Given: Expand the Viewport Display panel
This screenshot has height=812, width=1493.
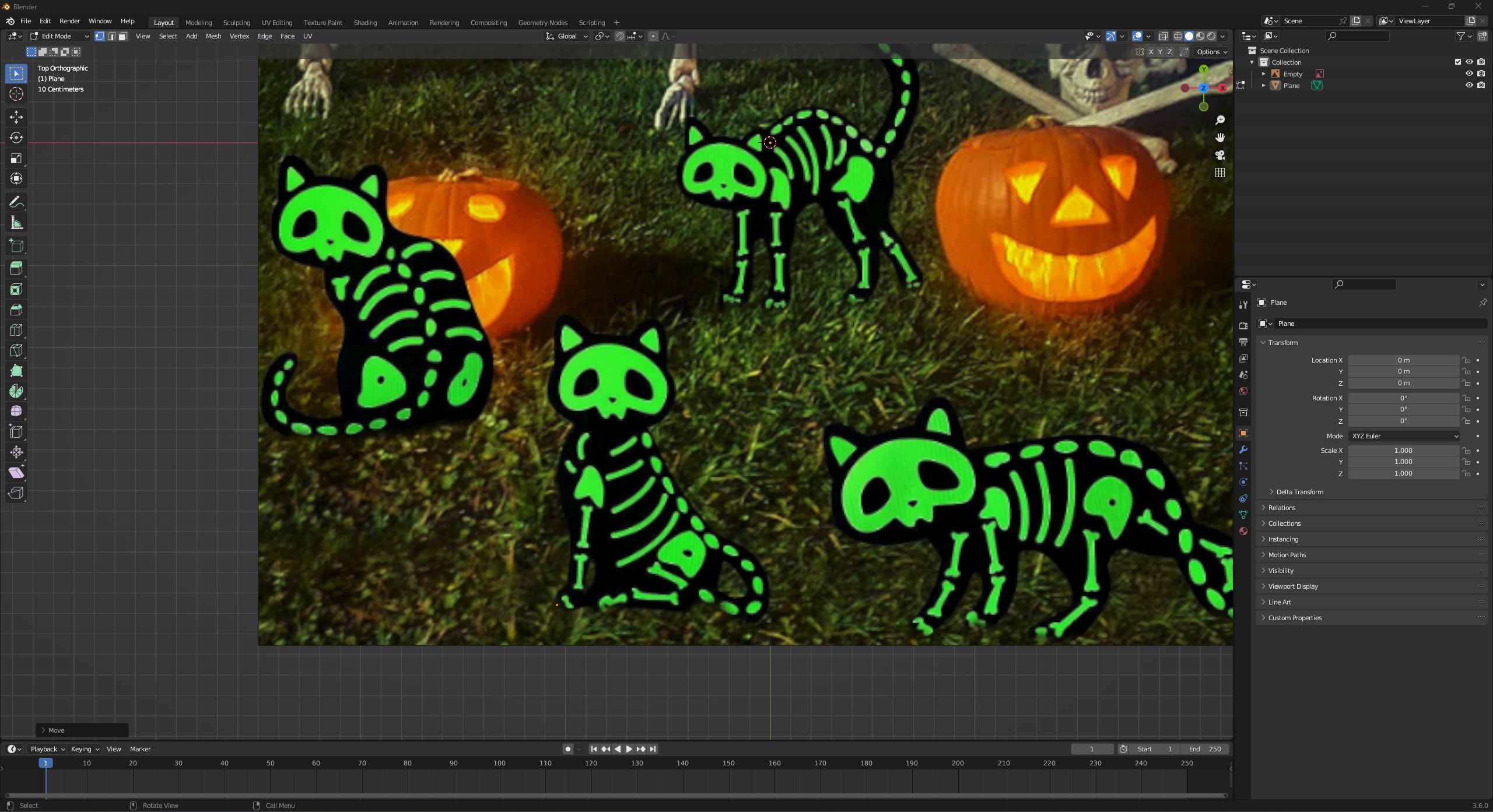Looking at the screenshot, I should (x=1292, y=586).
